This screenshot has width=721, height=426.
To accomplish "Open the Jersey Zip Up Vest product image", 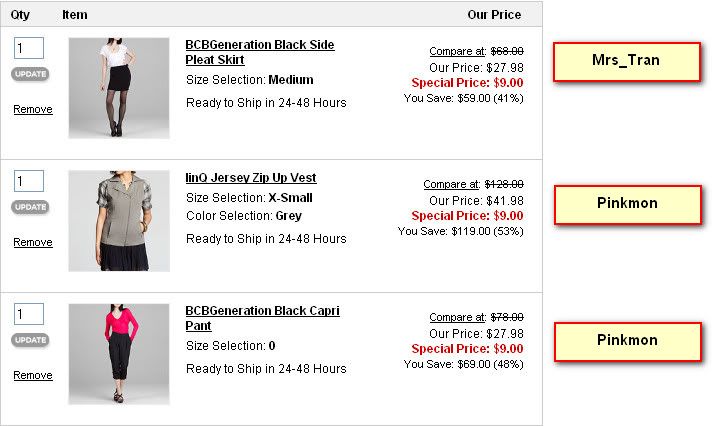I will click(119, 221).
